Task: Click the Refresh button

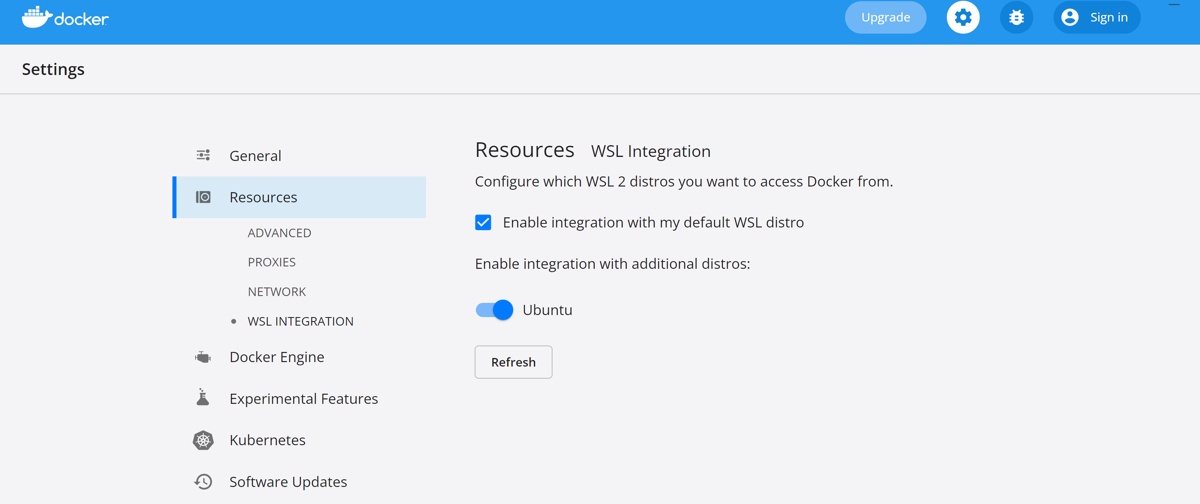Action: pyautogui.click(x=513, y=362)
